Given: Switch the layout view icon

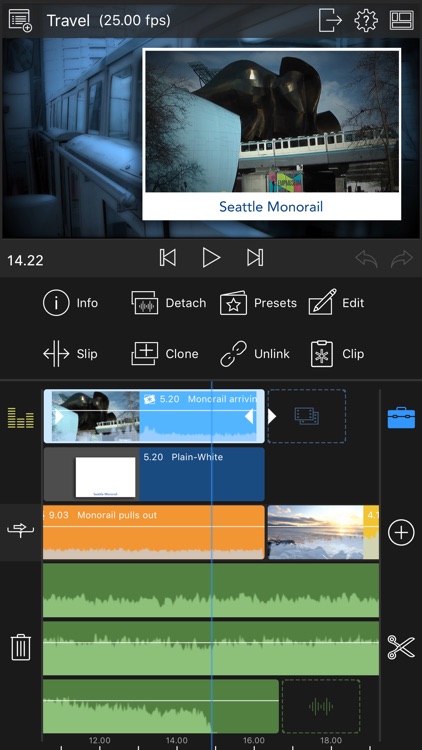Looking at the screenshot, I should 401,21.
